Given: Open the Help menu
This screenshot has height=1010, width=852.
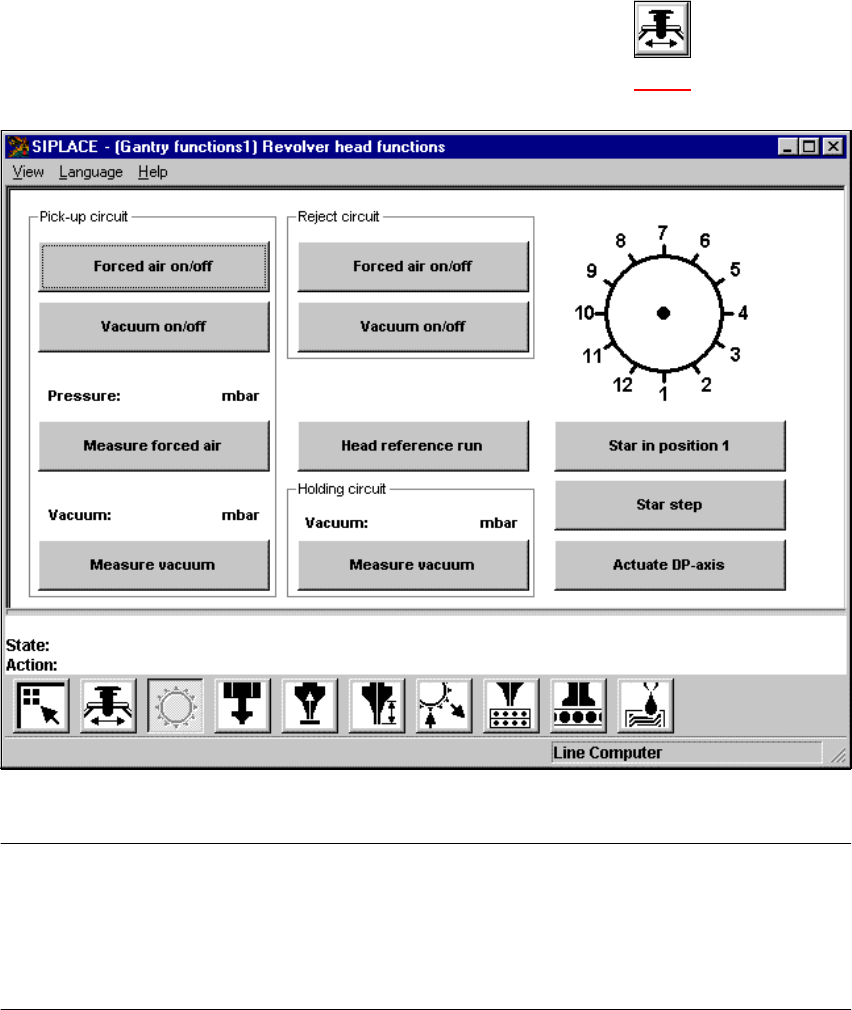Looking at the screenshot, I should (x=153, y=172).
